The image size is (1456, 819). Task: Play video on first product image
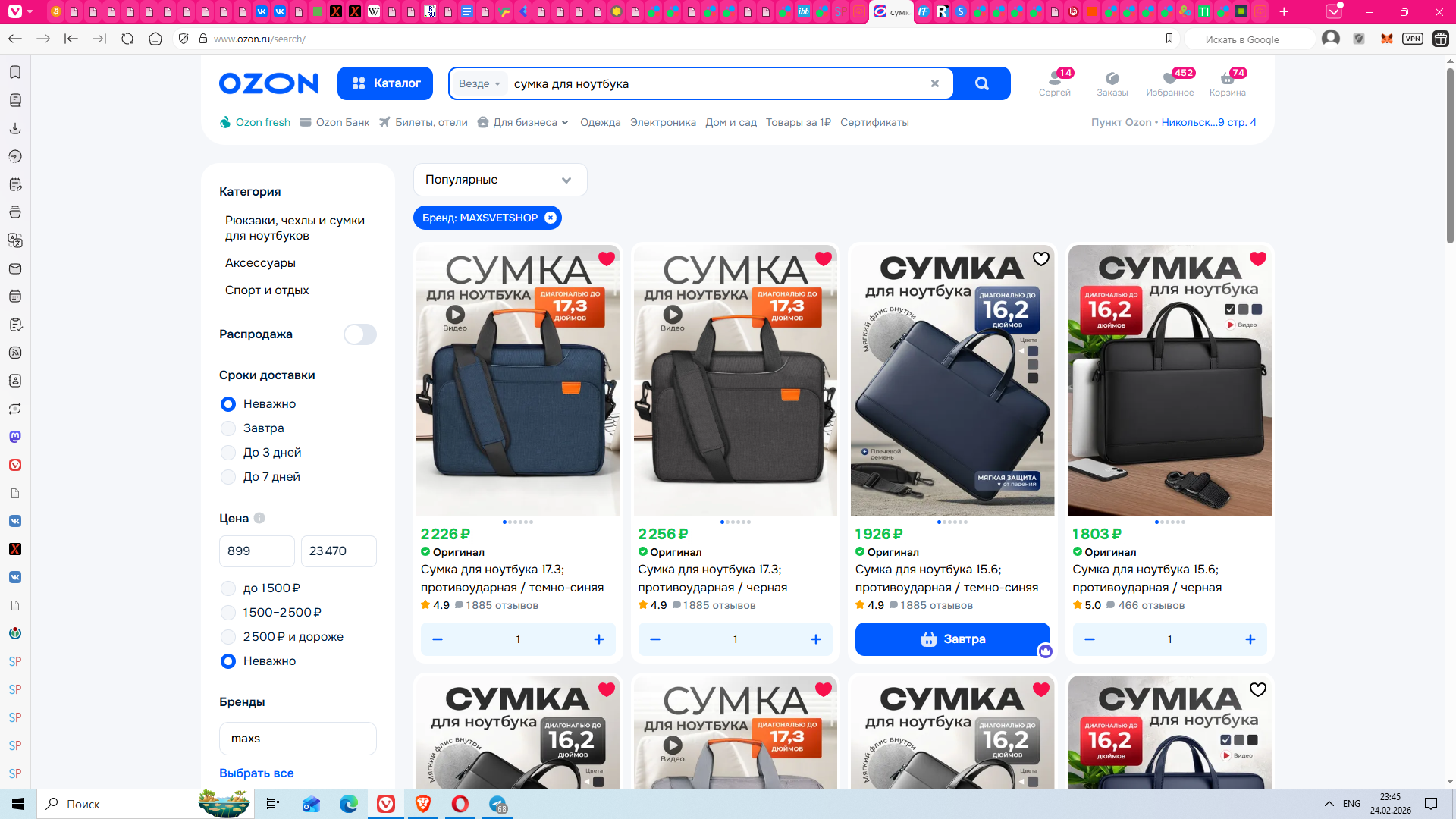[455, 314]
